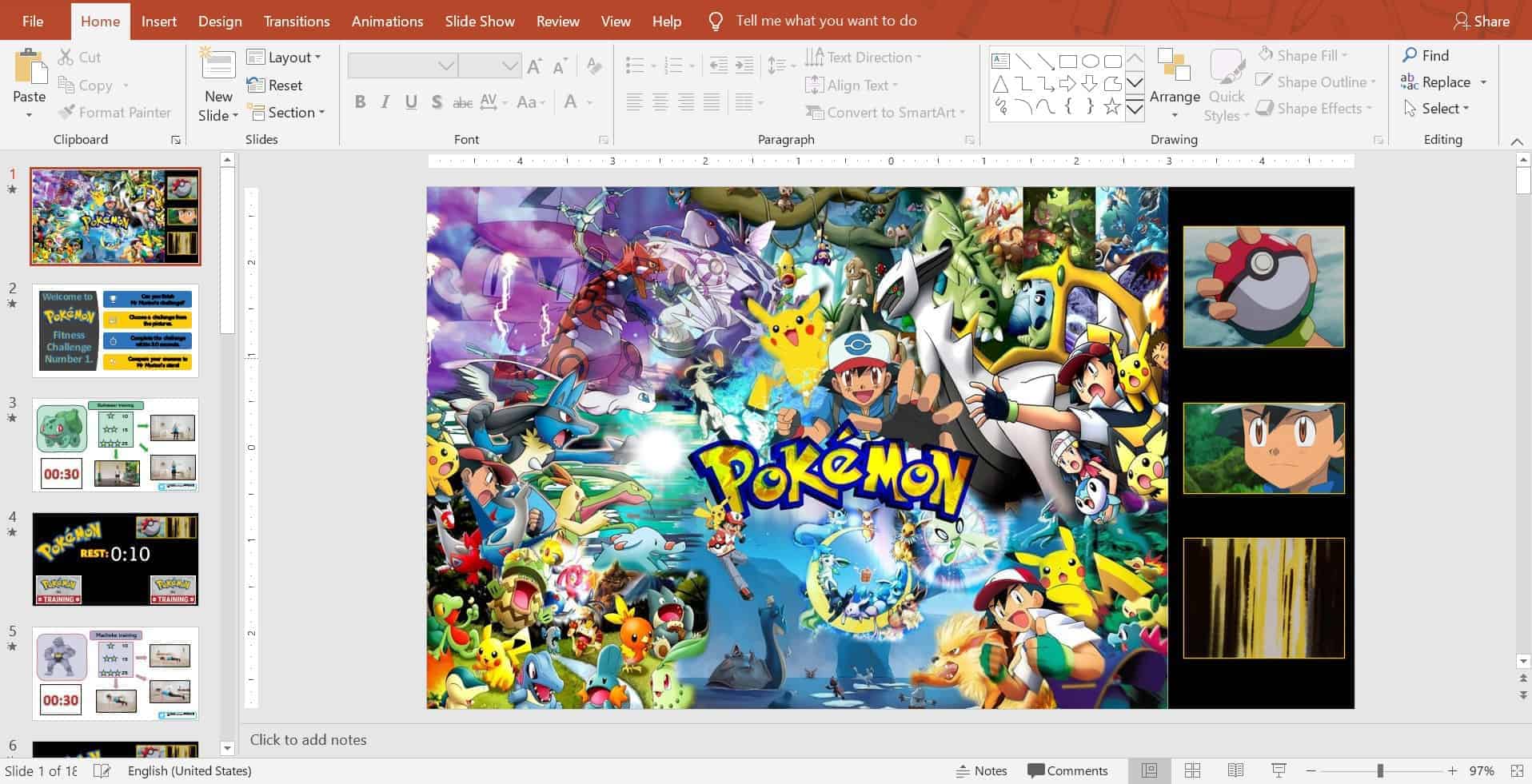Open the Transitions ribbon tab
Screen dimensions: 1532x784
pyautogui.click(x=296, y=21)
